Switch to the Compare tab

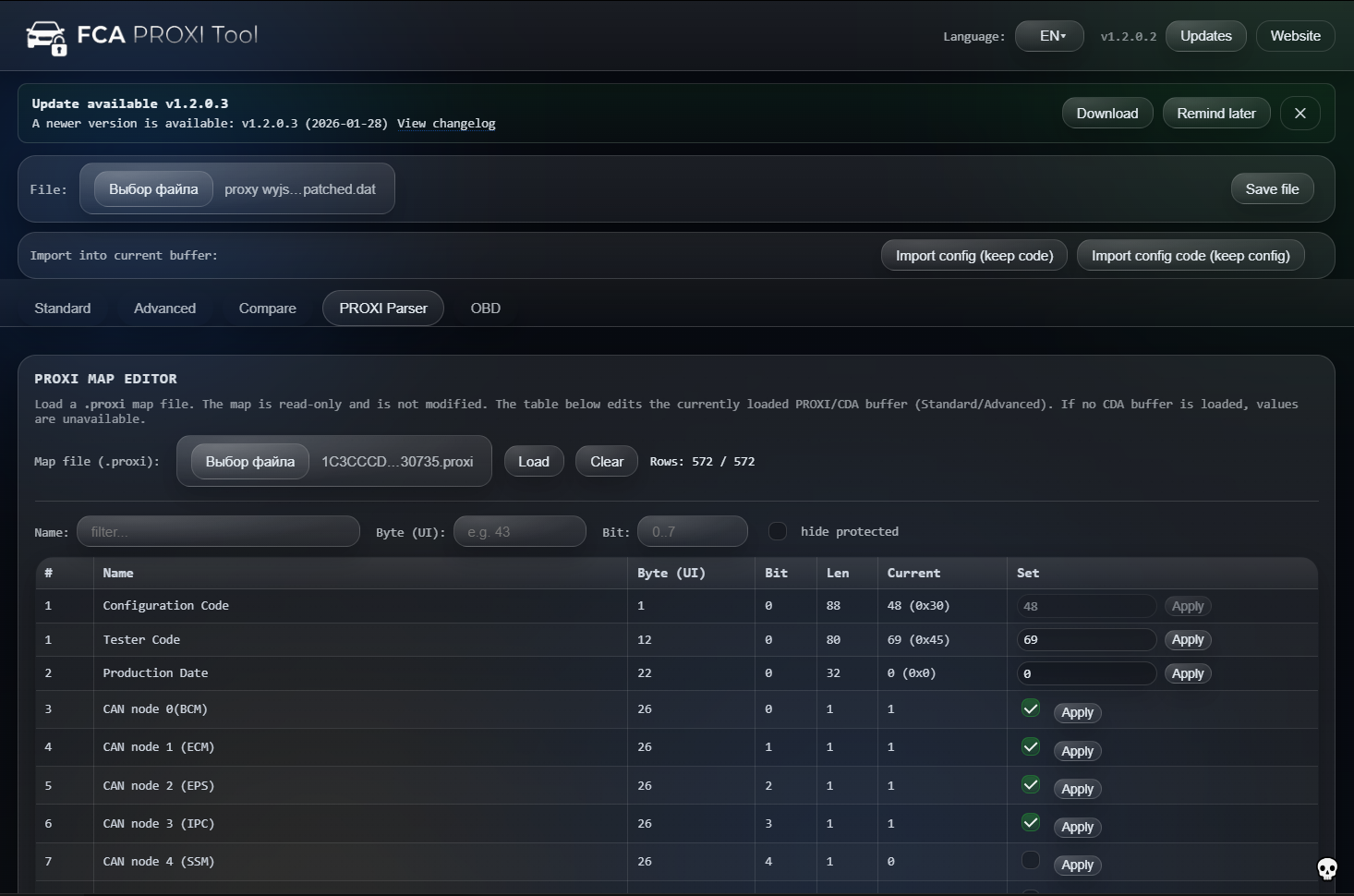coord(267,308)
